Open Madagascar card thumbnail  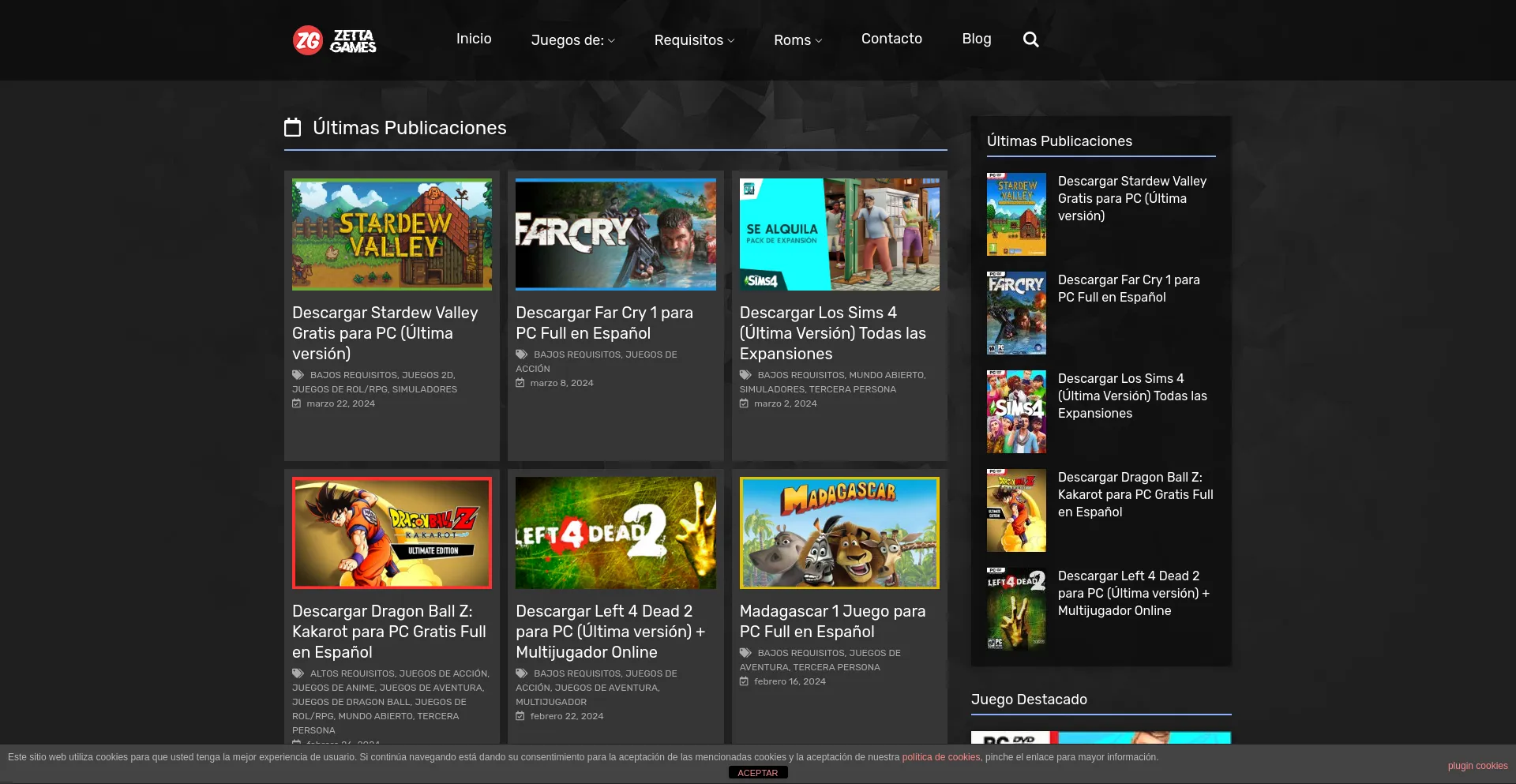point(839,533)
